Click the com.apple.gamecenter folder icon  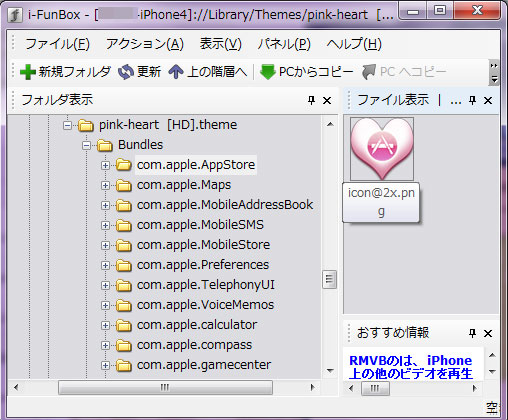click(124, 365)
